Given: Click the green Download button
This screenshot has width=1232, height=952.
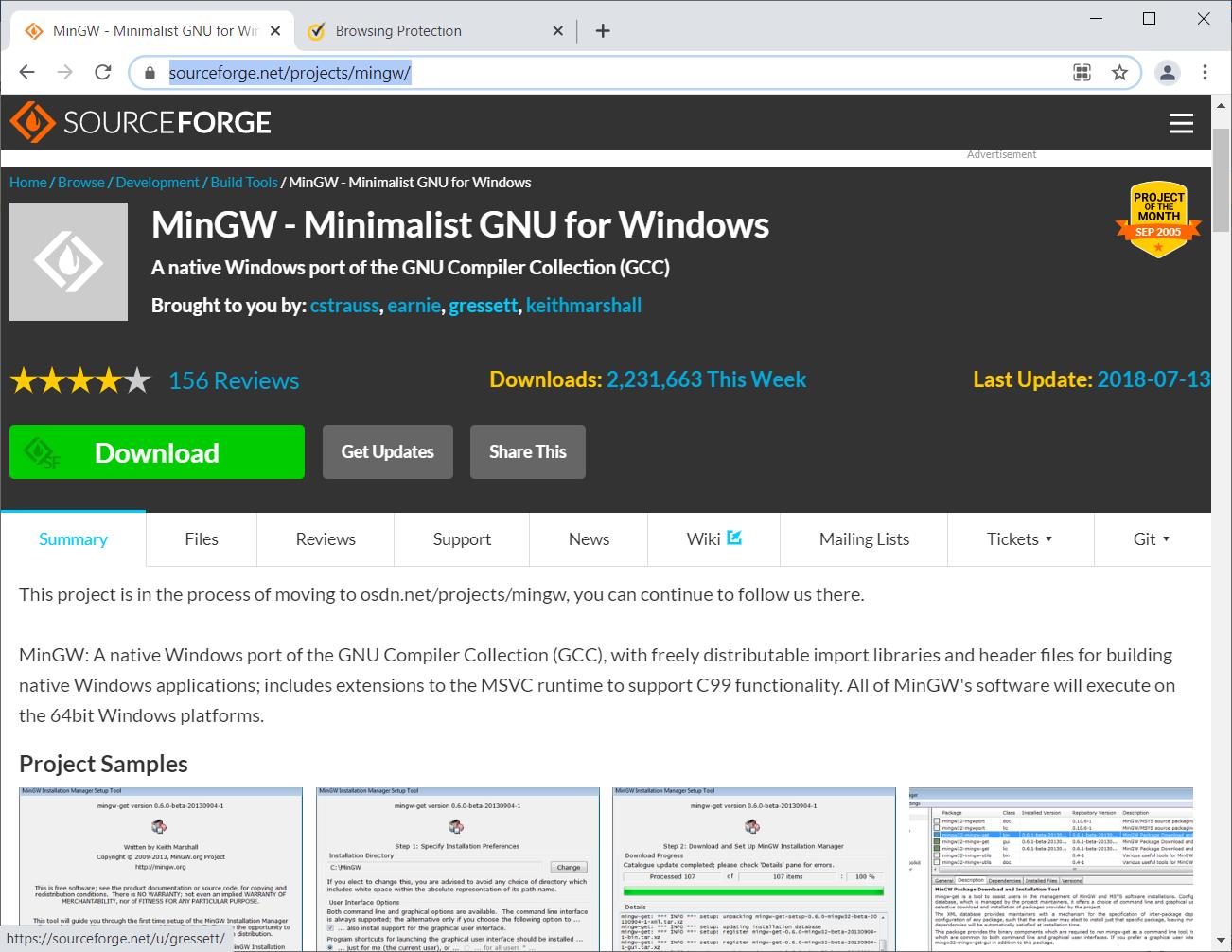Looking at the screenshot, I should coord(157,452).
